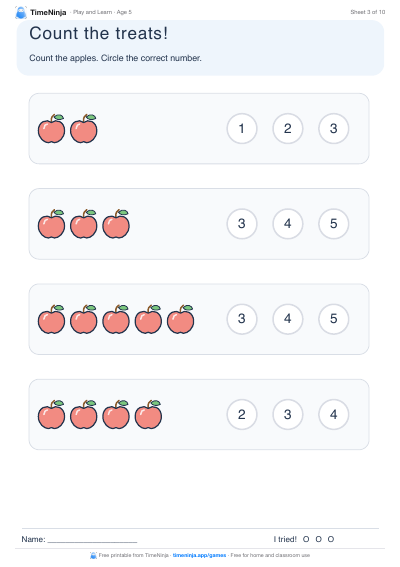Click the Name input line

[92, 540]
